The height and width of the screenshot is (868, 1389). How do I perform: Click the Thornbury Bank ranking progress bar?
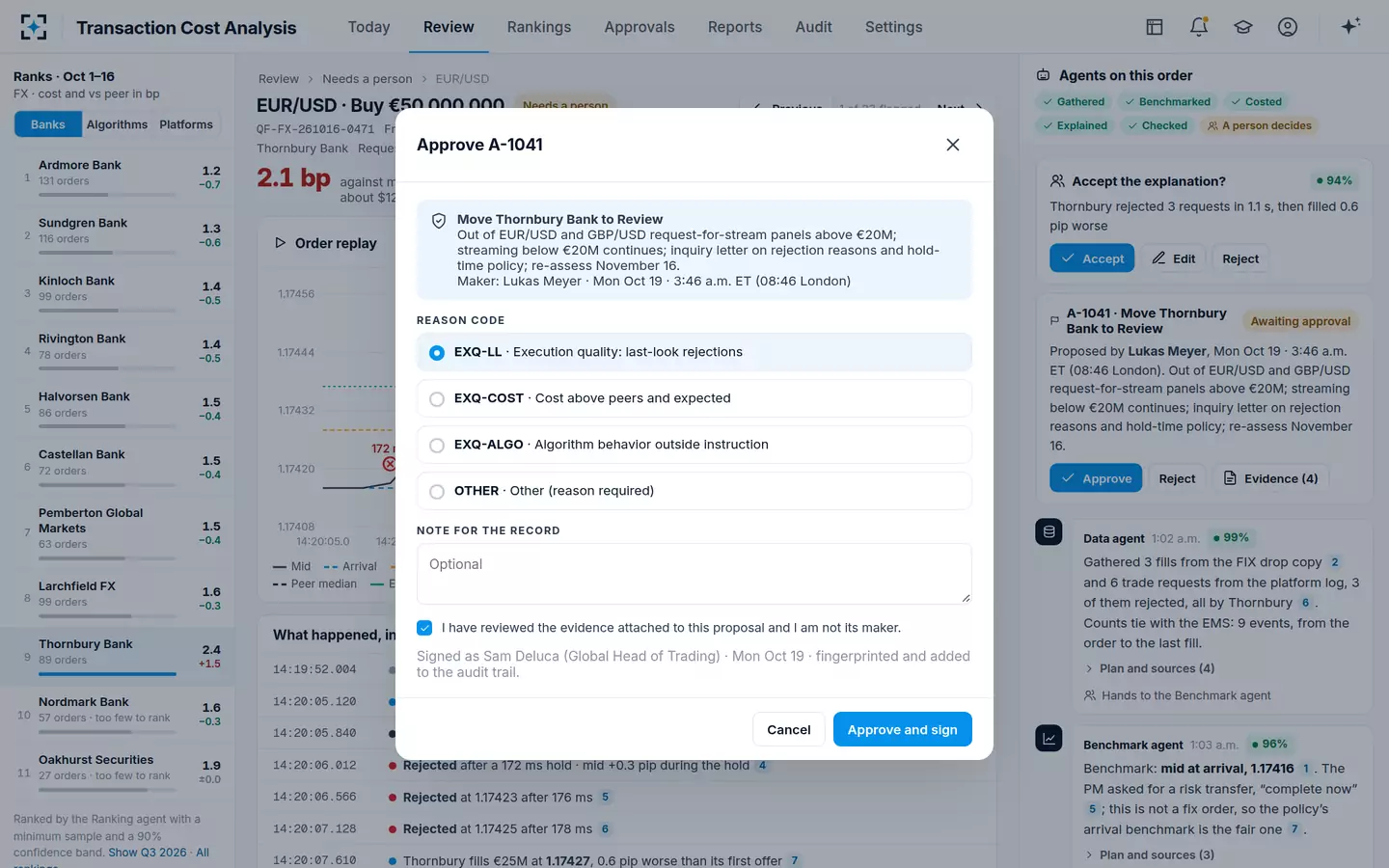click(x=107, y=674)
